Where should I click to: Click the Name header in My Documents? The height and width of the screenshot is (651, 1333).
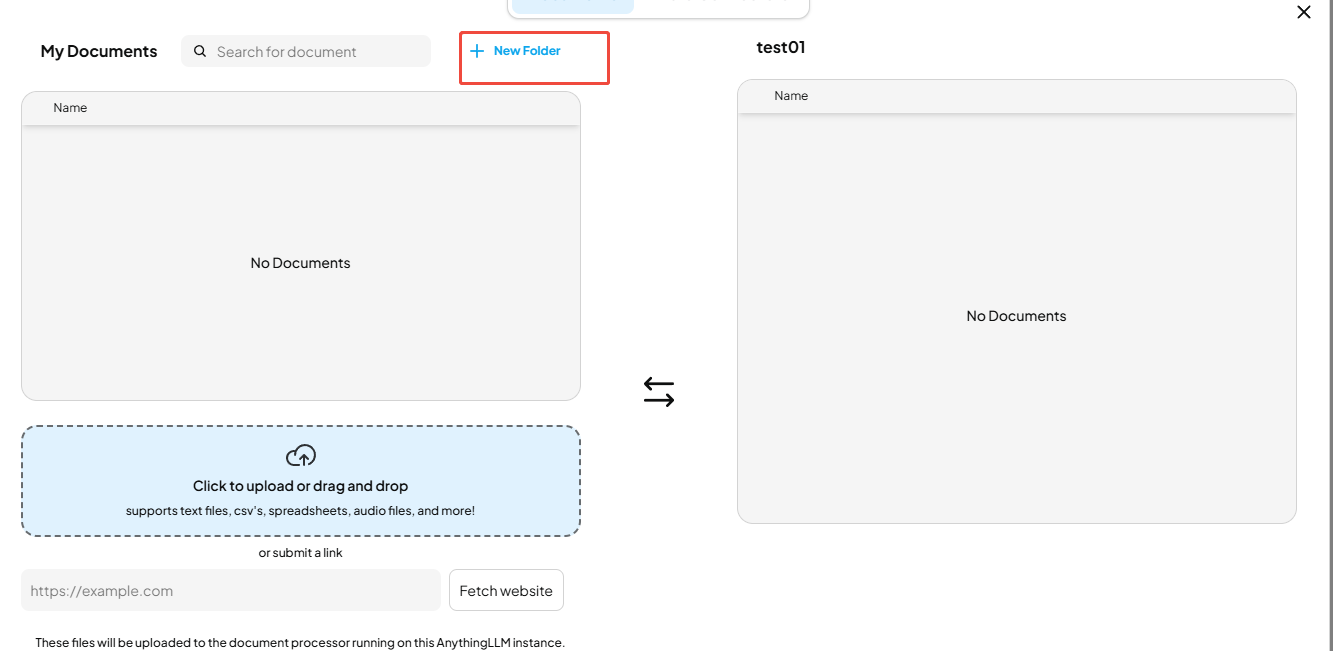click(x=70, y=108)
